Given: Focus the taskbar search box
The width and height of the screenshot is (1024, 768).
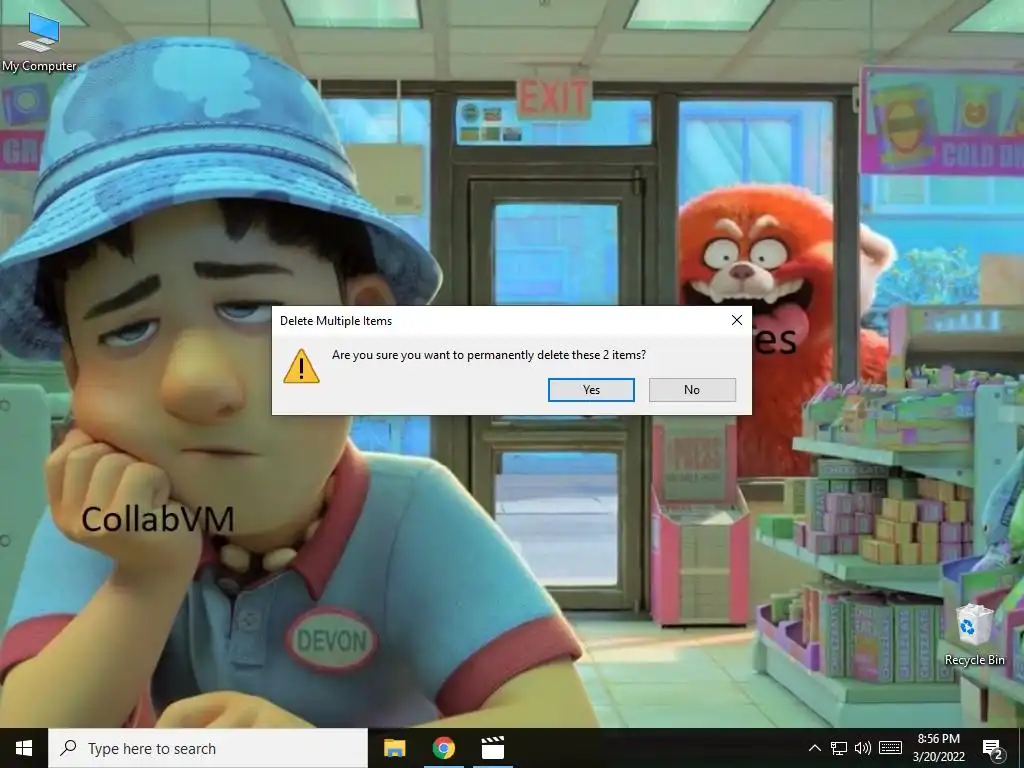Looking at the screenshot, I should click(x=208, y=748).
